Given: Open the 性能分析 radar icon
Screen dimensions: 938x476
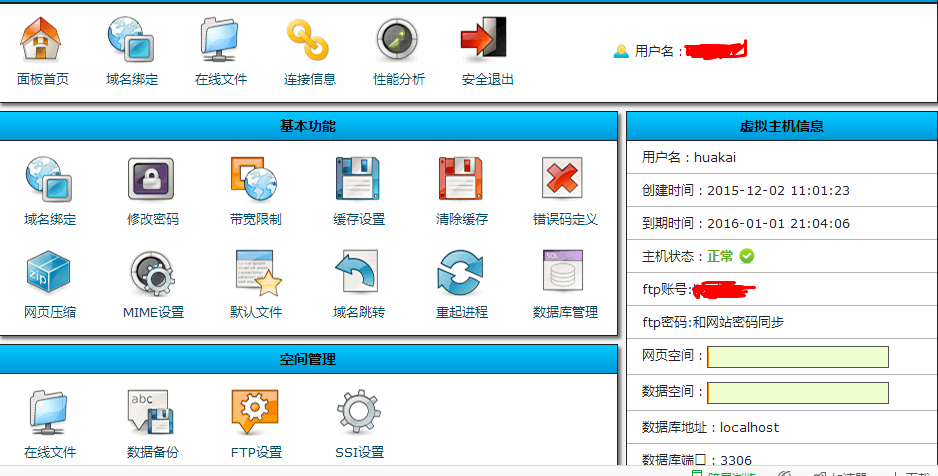Looking at the screenshot, I should point(397,39).
